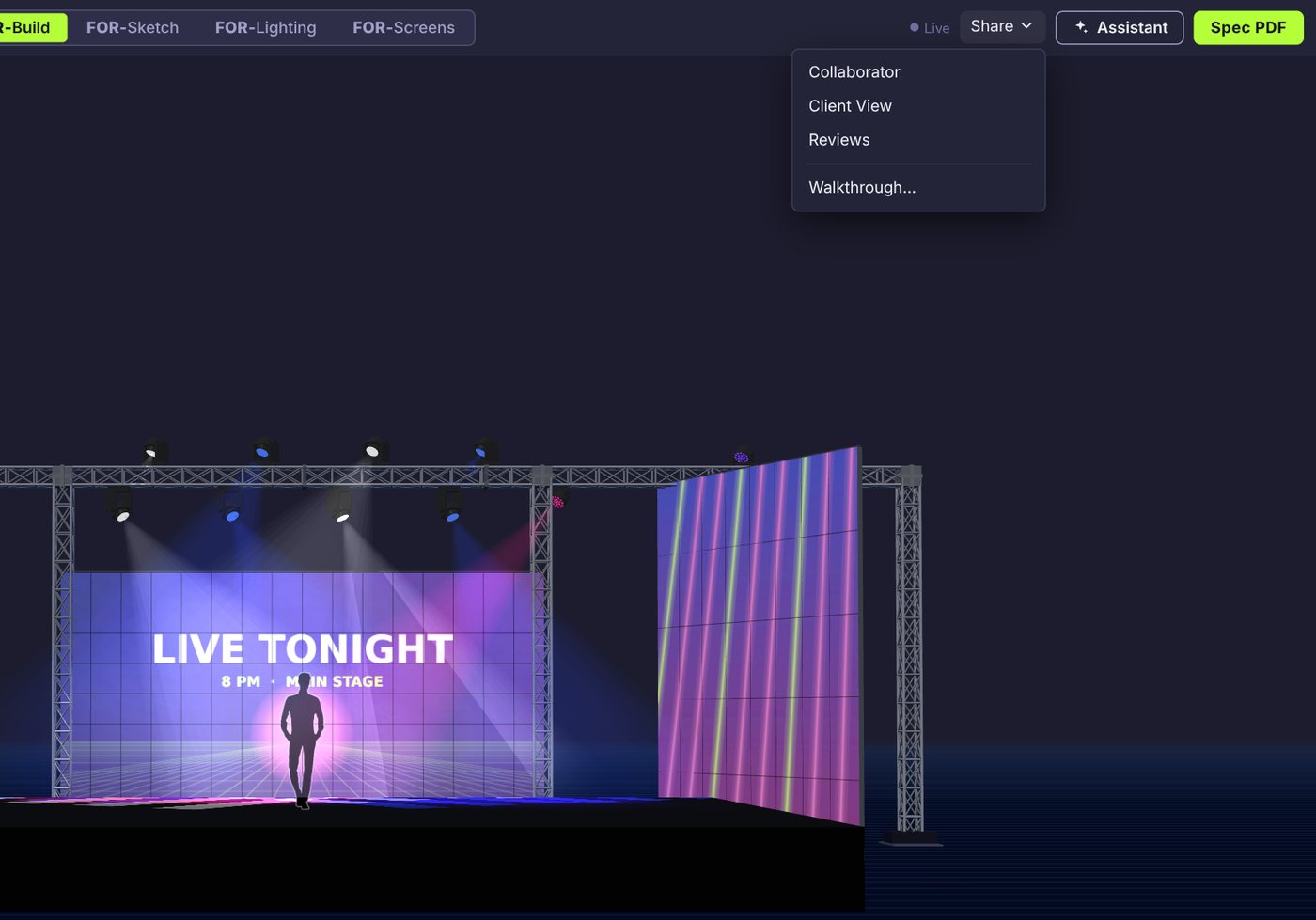
Task: Select the angled LED side screen
Action: 760,636
